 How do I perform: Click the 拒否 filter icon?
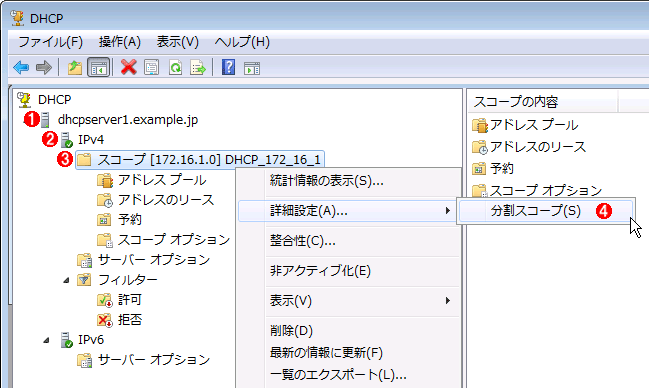104,320
